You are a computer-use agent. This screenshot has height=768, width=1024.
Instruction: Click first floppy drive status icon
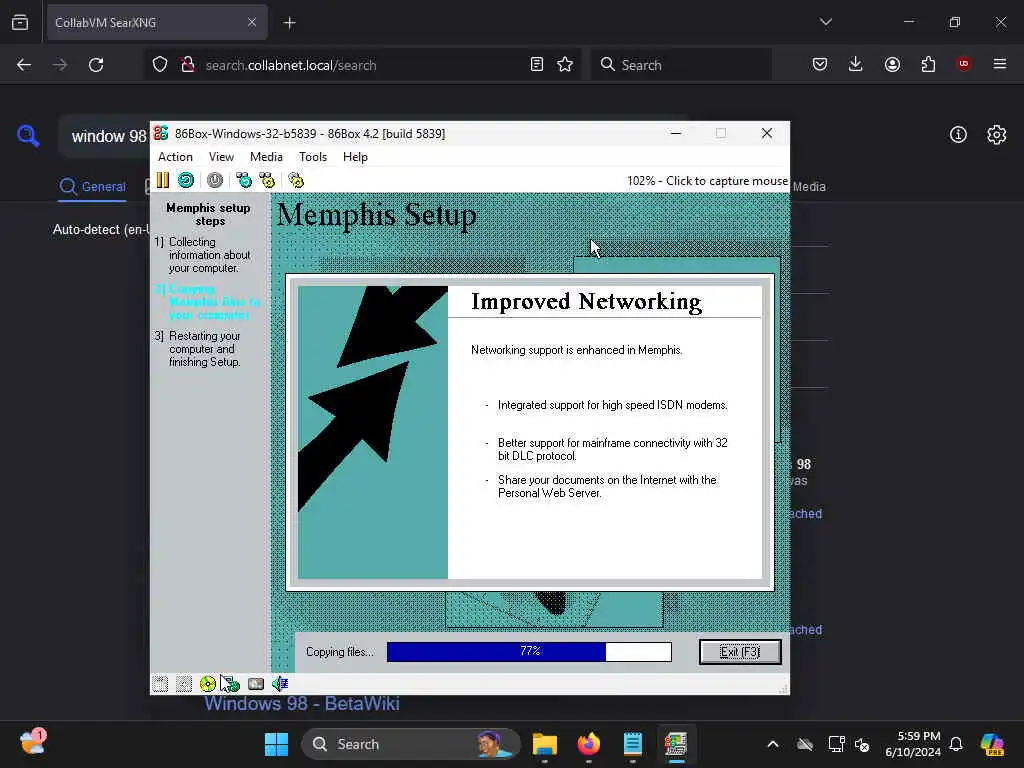pyautogui.click(x=160, y=684)
